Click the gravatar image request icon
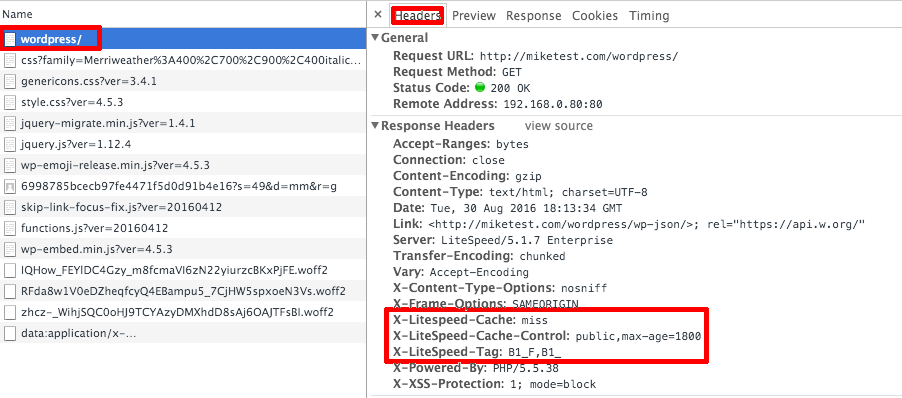902x398 pixels. [10, 186]
